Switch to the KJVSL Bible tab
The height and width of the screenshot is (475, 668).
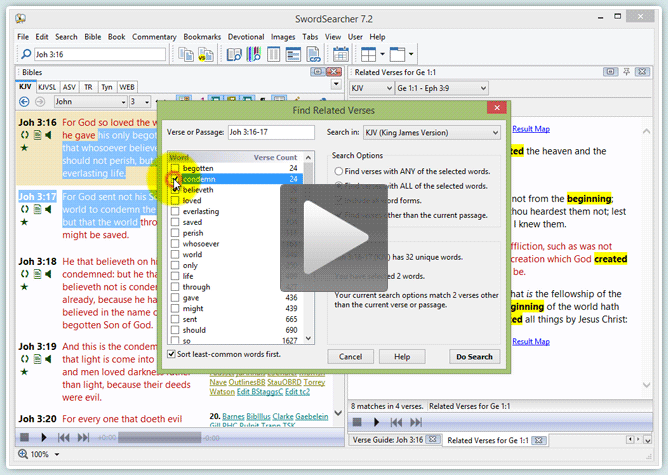pos(47,87)
